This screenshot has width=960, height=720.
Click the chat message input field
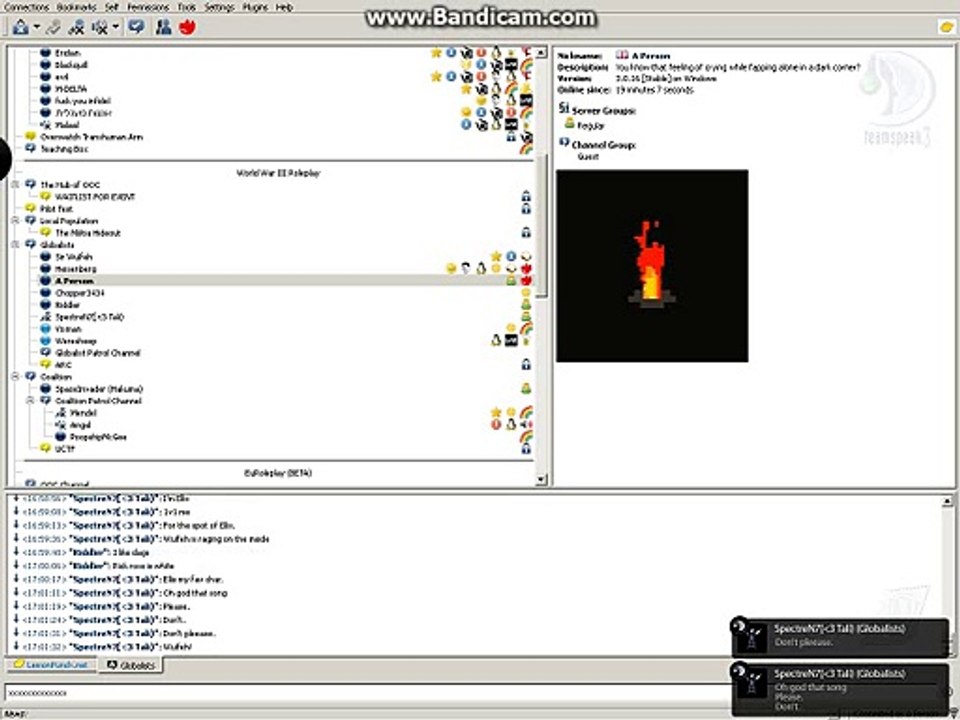click(x=367, y=693)
